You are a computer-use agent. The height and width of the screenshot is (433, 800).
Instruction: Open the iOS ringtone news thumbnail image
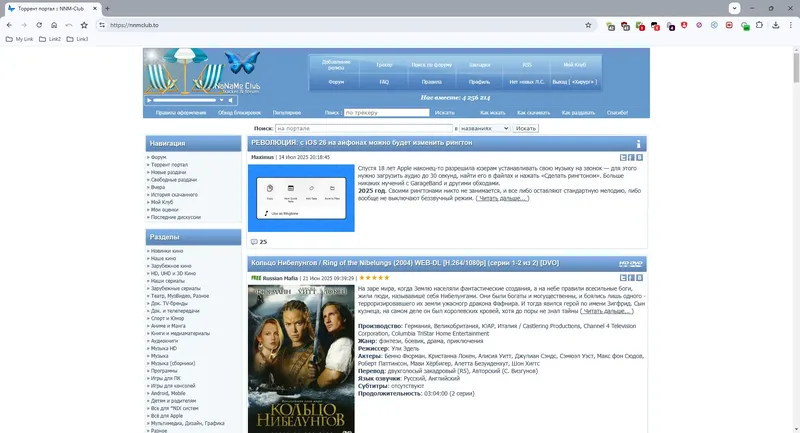click(301, 198)
